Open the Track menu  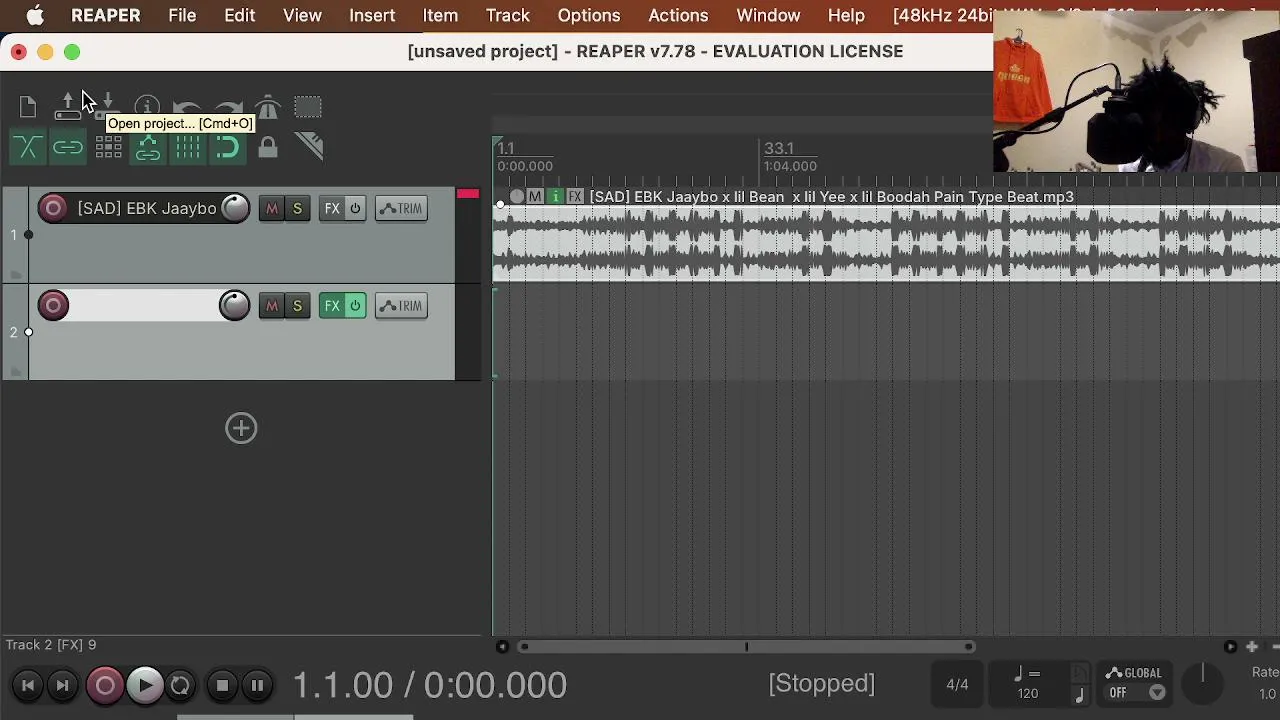[x=508, y=16]
